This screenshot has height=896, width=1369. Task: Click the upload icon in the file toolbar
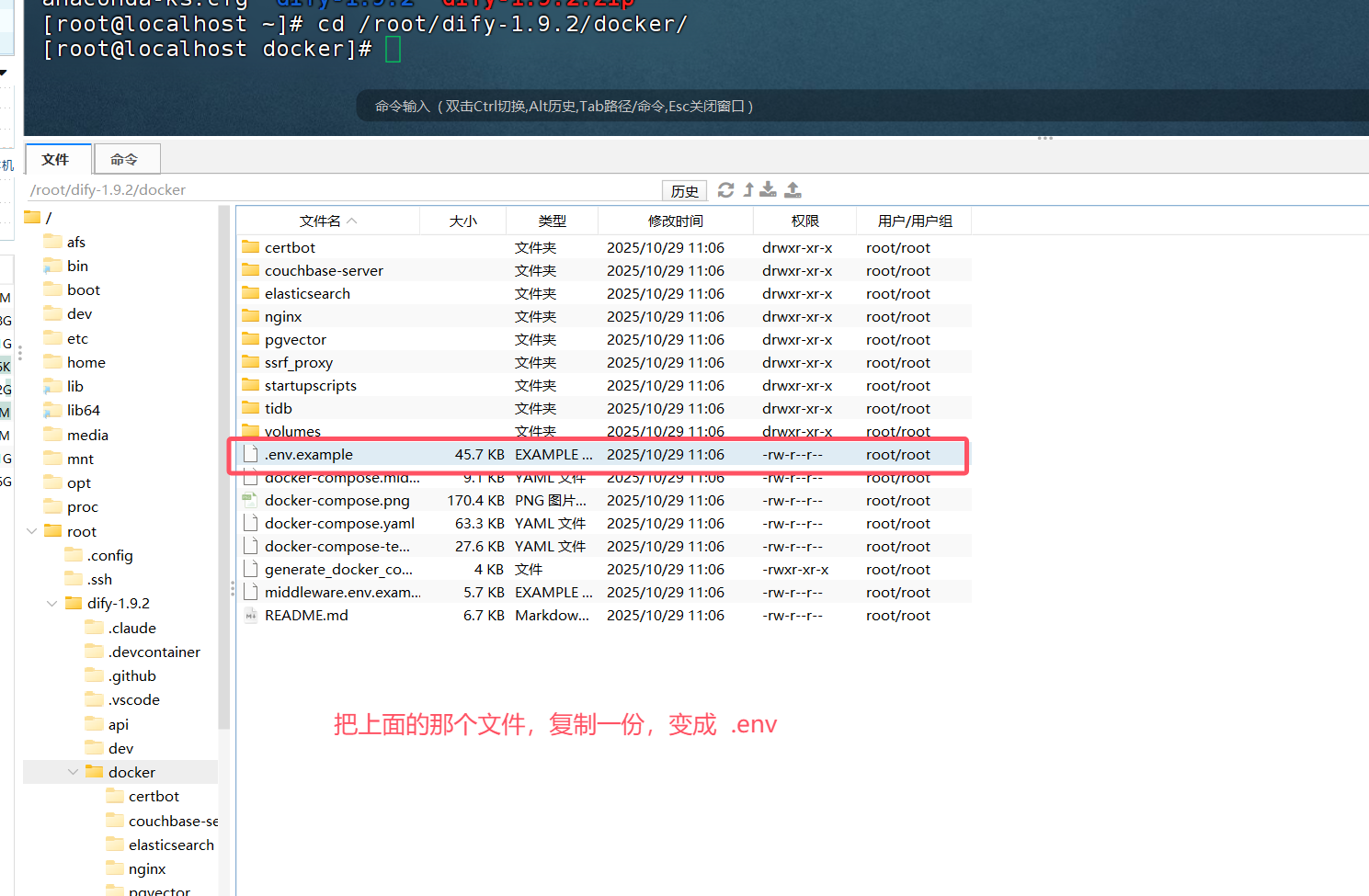pos(793,190)
